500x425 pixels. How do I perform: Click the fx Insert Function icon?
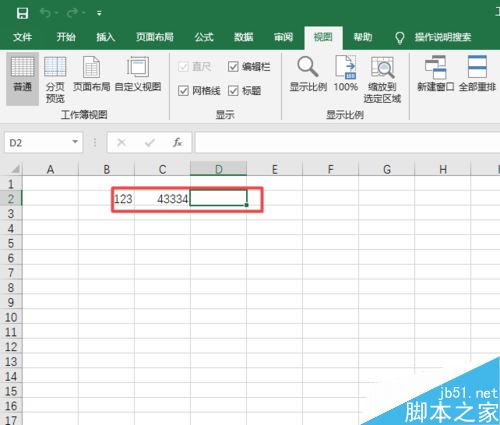coord(177,143)
